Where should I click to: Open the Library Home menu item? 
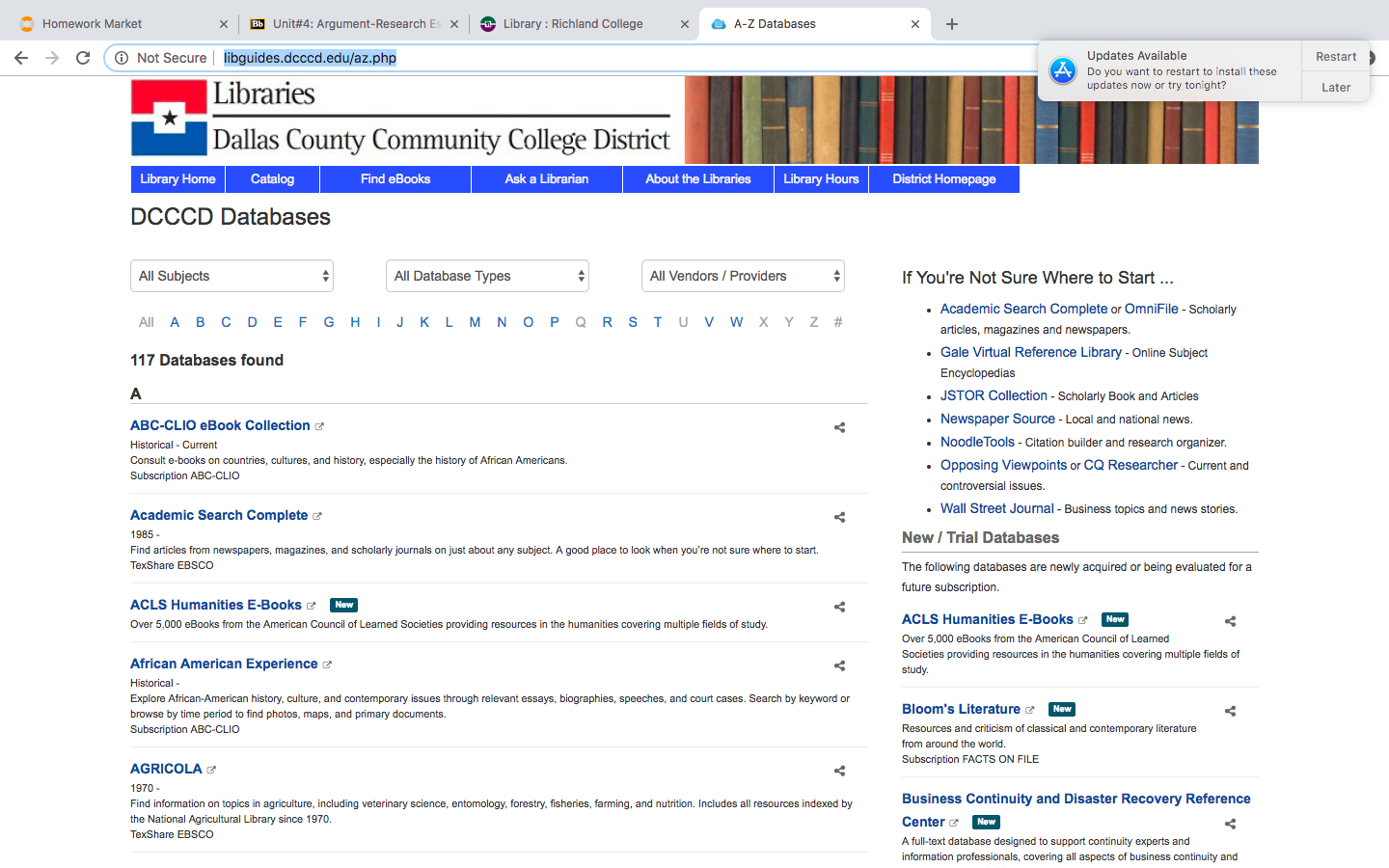tap(177, 179)
